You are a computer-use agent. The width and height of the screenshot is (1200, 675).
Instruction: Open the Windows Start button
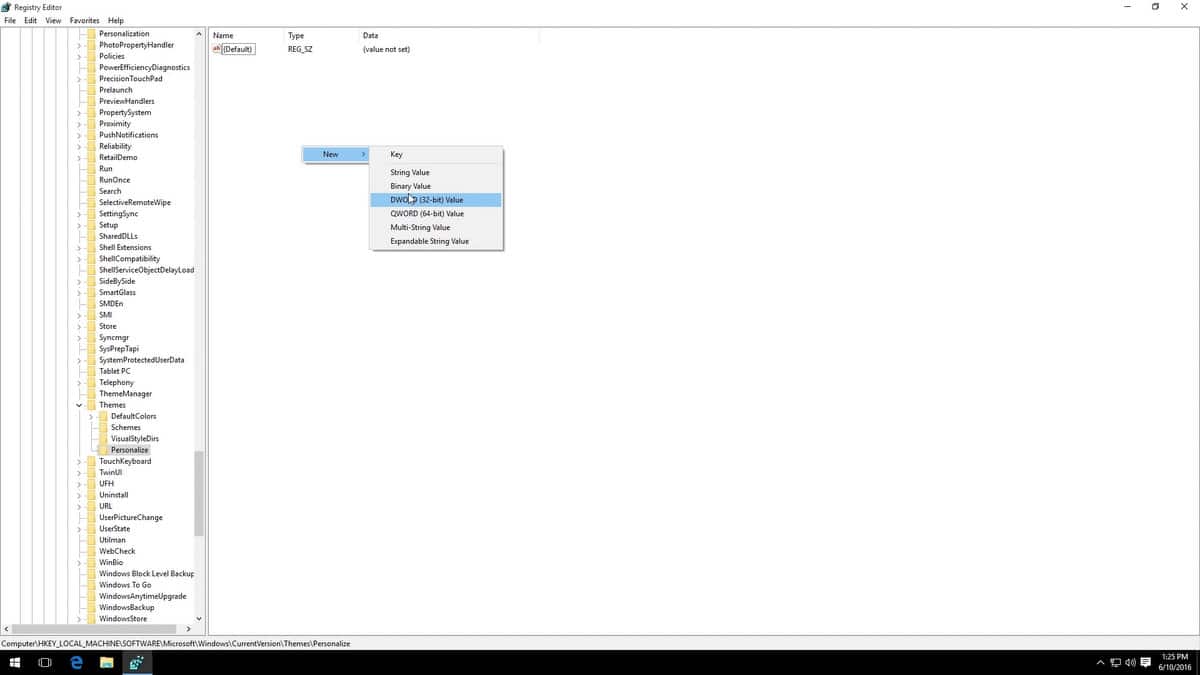(15, 662)
